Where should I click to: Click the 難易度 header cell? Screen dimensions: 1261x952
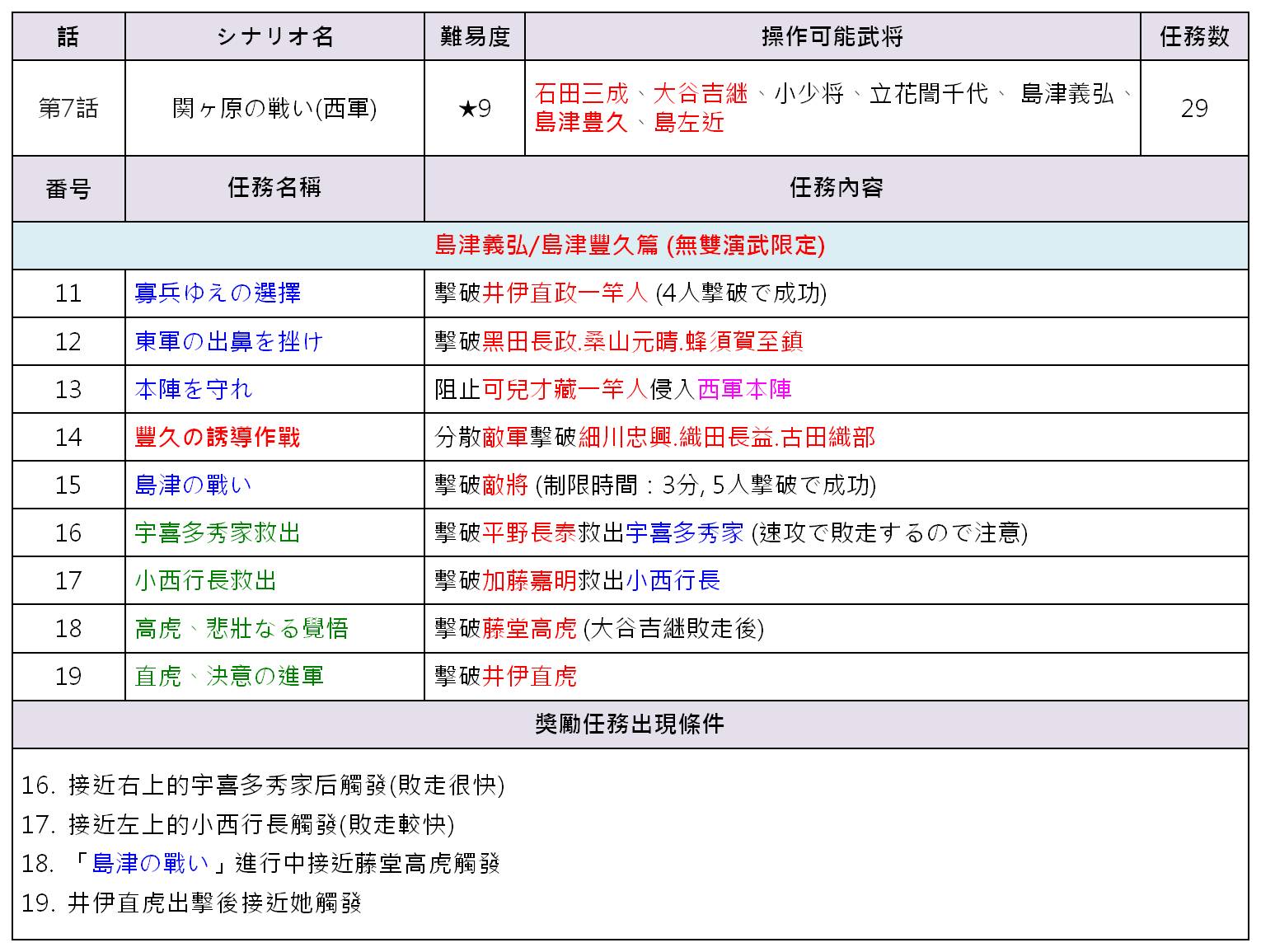[x=475, y=36]
